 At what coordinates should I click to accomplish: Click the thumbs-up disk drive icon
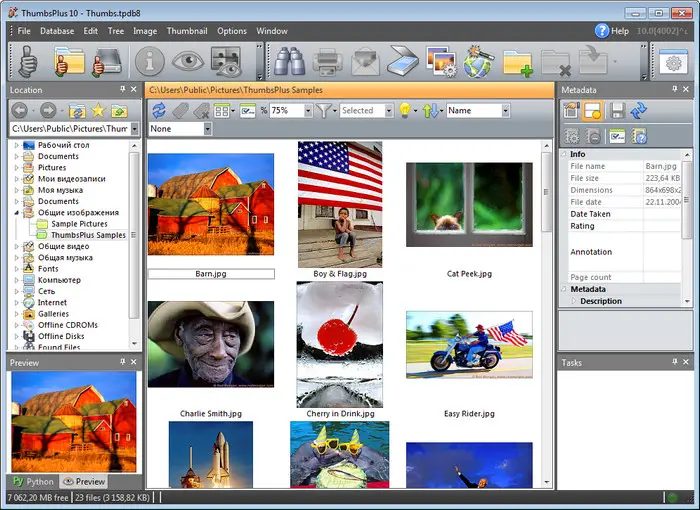click(107, 62)
